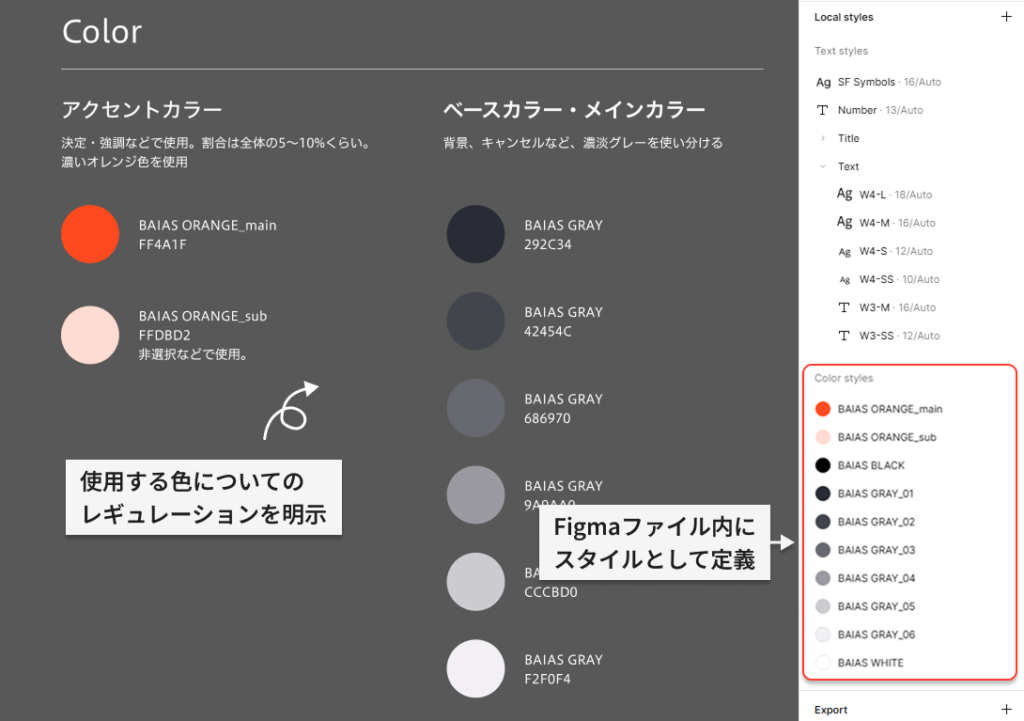This screenshot has width=1024, height=721.
Task: Select the Color heading on canvas
Action: pos(102,31)
